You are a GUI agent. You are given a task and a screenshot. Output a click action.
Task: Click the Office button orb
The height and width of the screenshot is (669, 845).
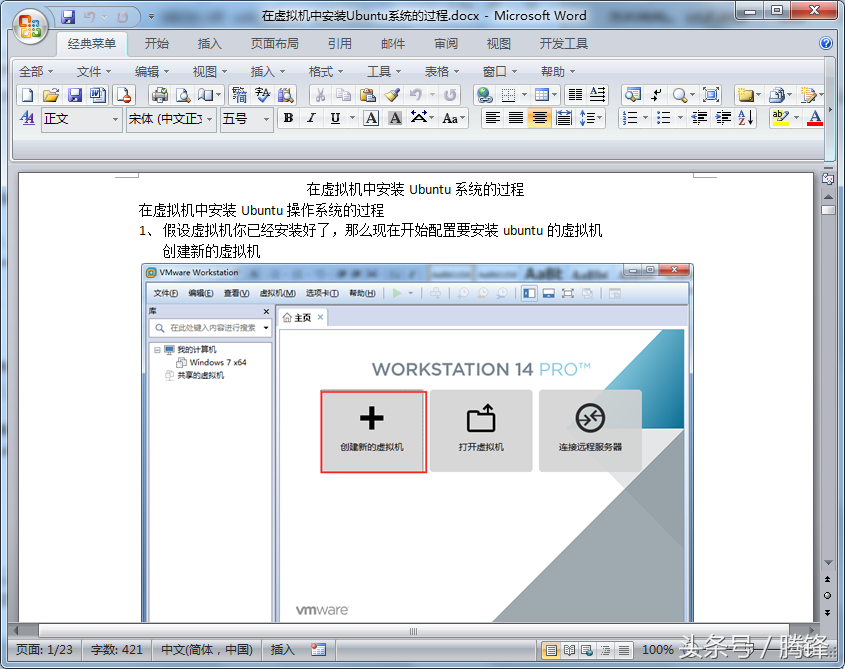tap(29, 25)
